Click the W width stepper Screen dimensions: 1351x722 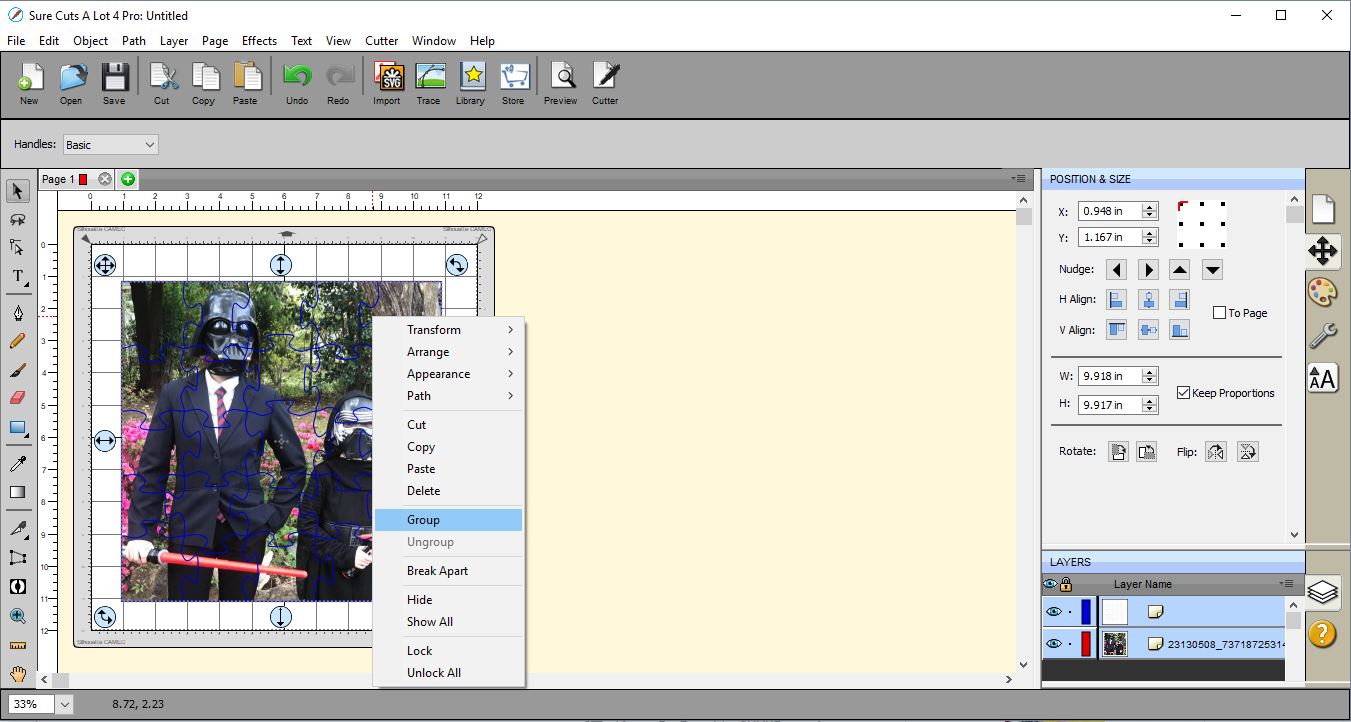[x=1149, y=376]
